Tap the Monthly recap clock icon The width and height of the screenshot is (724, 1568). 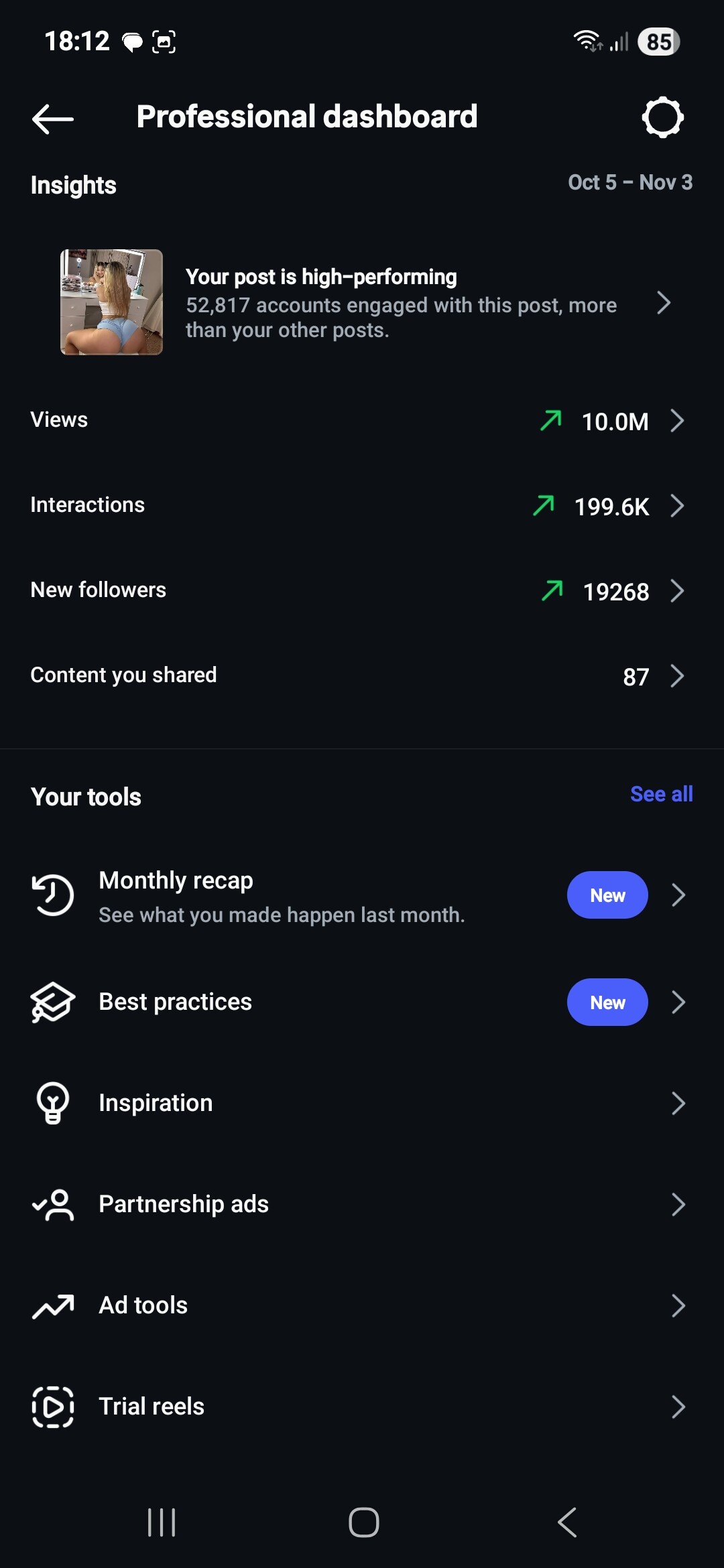(x=52, y=895)
